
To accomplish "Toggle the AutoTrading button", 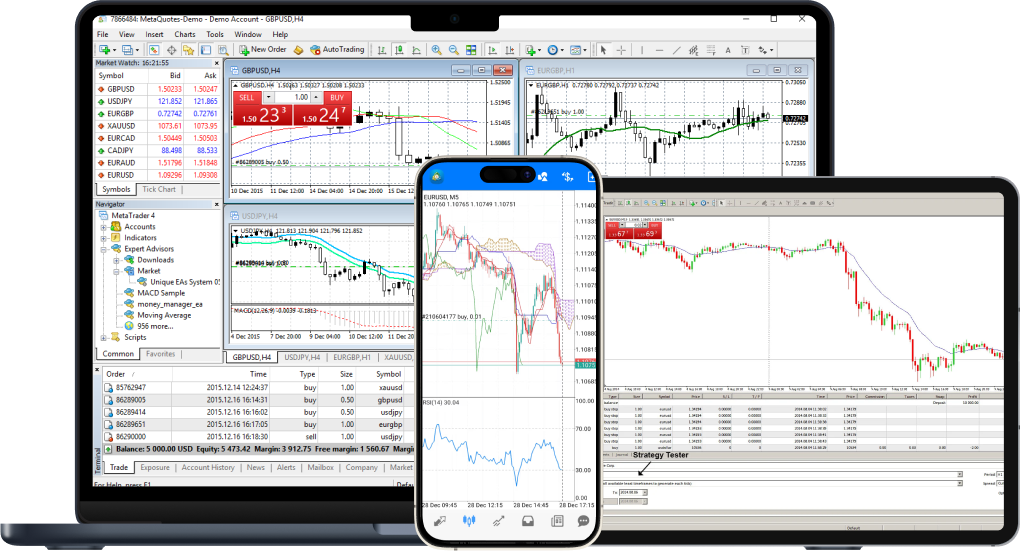I will (337, 50).
